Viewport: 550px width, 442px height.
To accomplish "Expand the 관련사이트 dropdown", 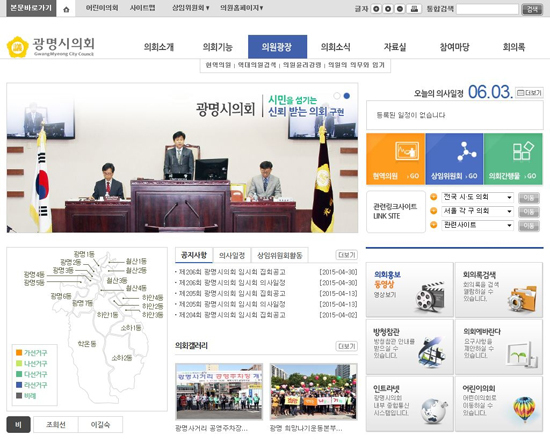I will click(477, 225).
